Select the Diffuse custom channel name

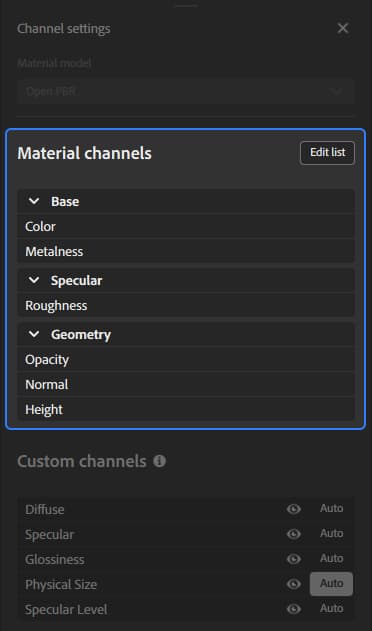45,509
